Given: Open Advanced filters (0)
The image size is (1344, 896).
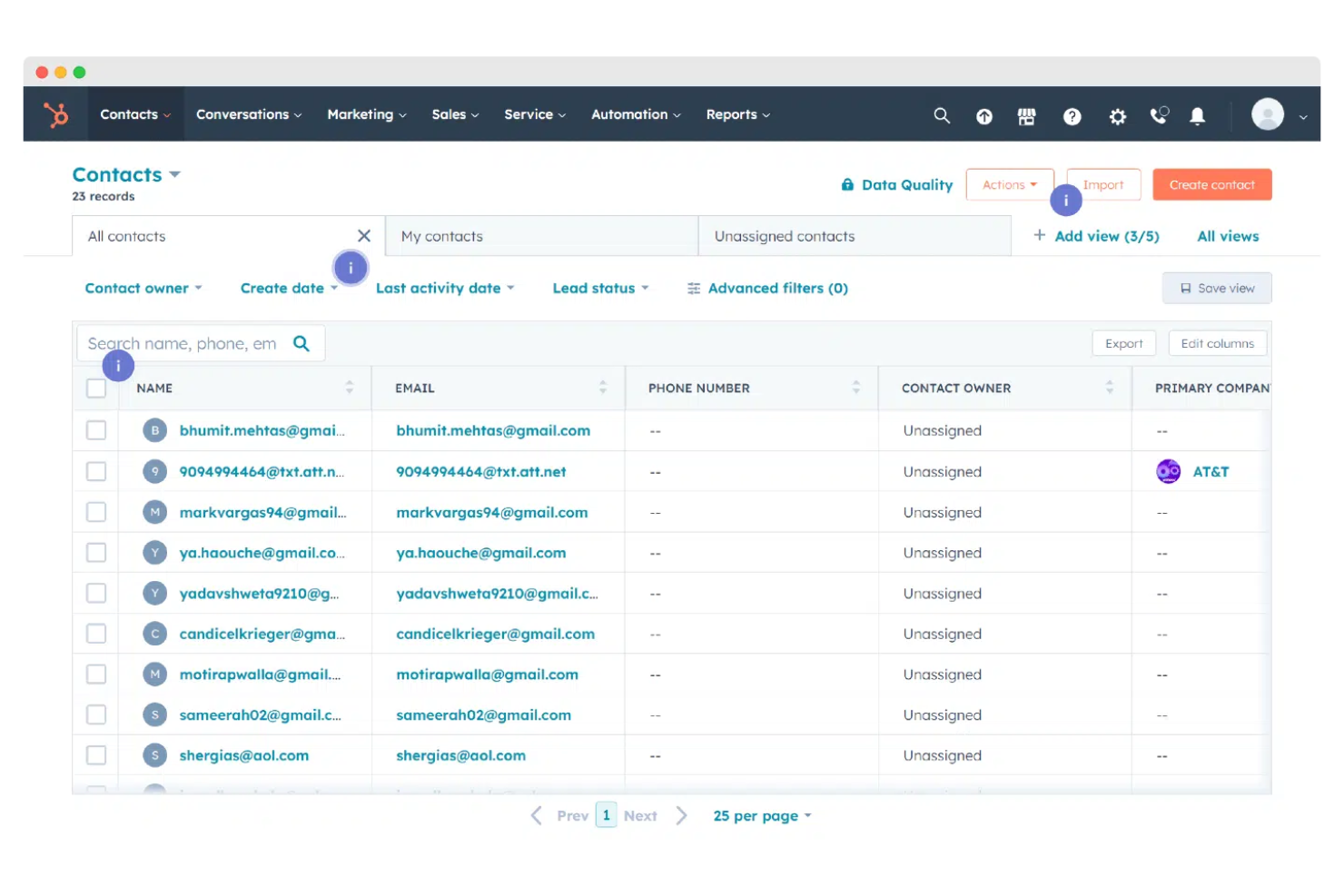Looking at the screenshot, I should (x=767, y=288).
